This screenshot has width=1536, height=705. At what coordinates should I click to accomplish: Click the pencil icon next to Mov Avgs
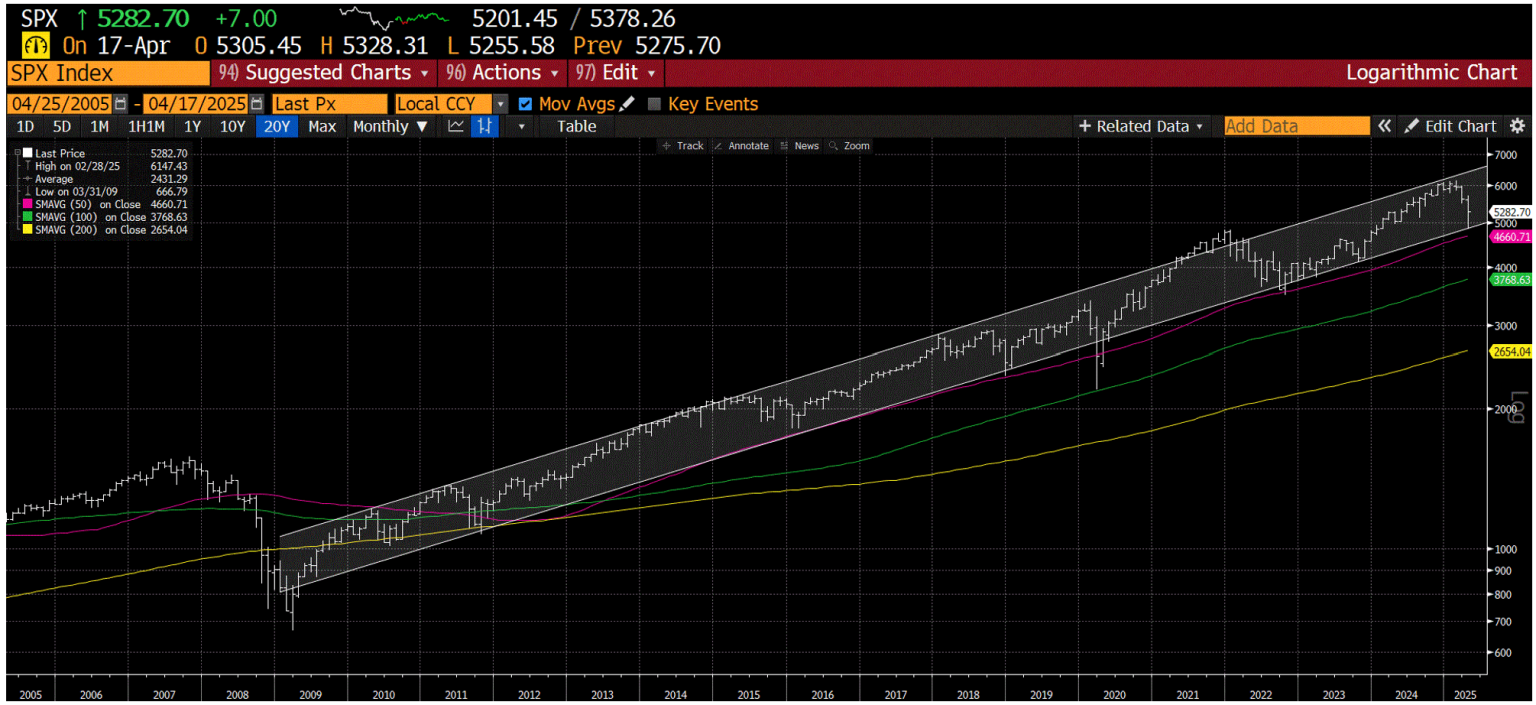click(627, 103)
